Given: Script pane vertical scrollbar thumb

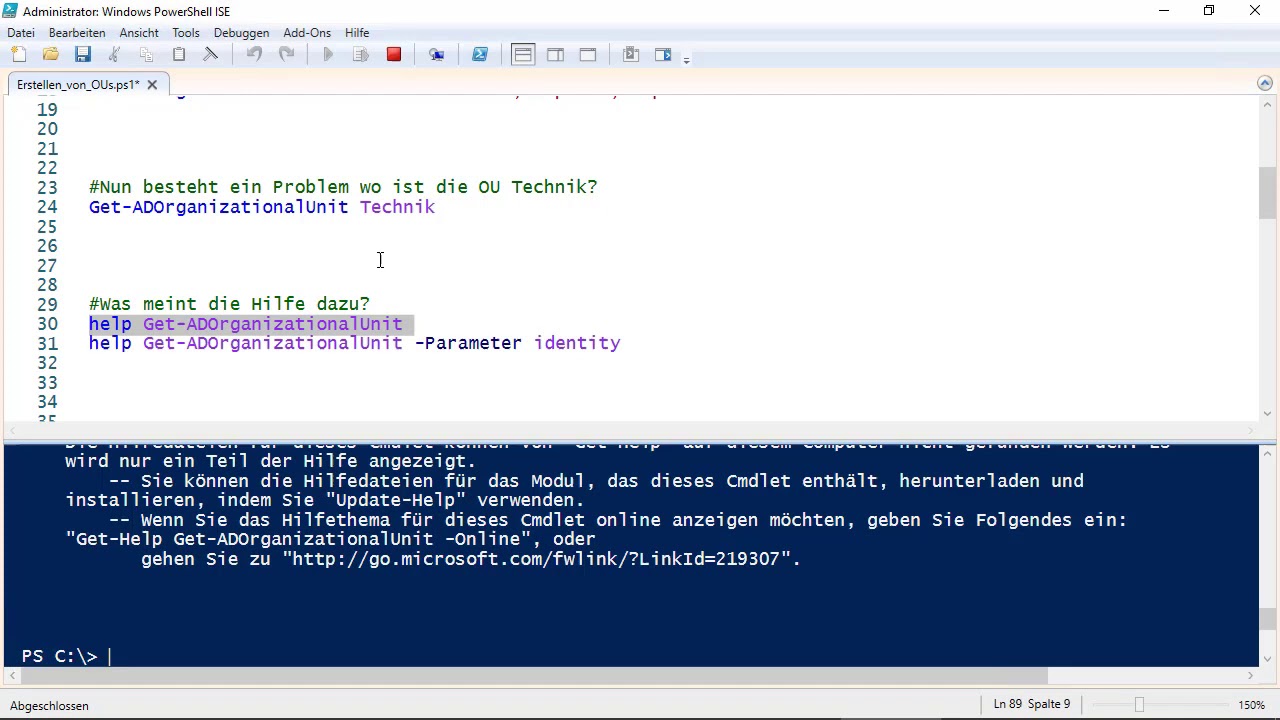Looking at the screenshot, I should (x=1268, y=193).
